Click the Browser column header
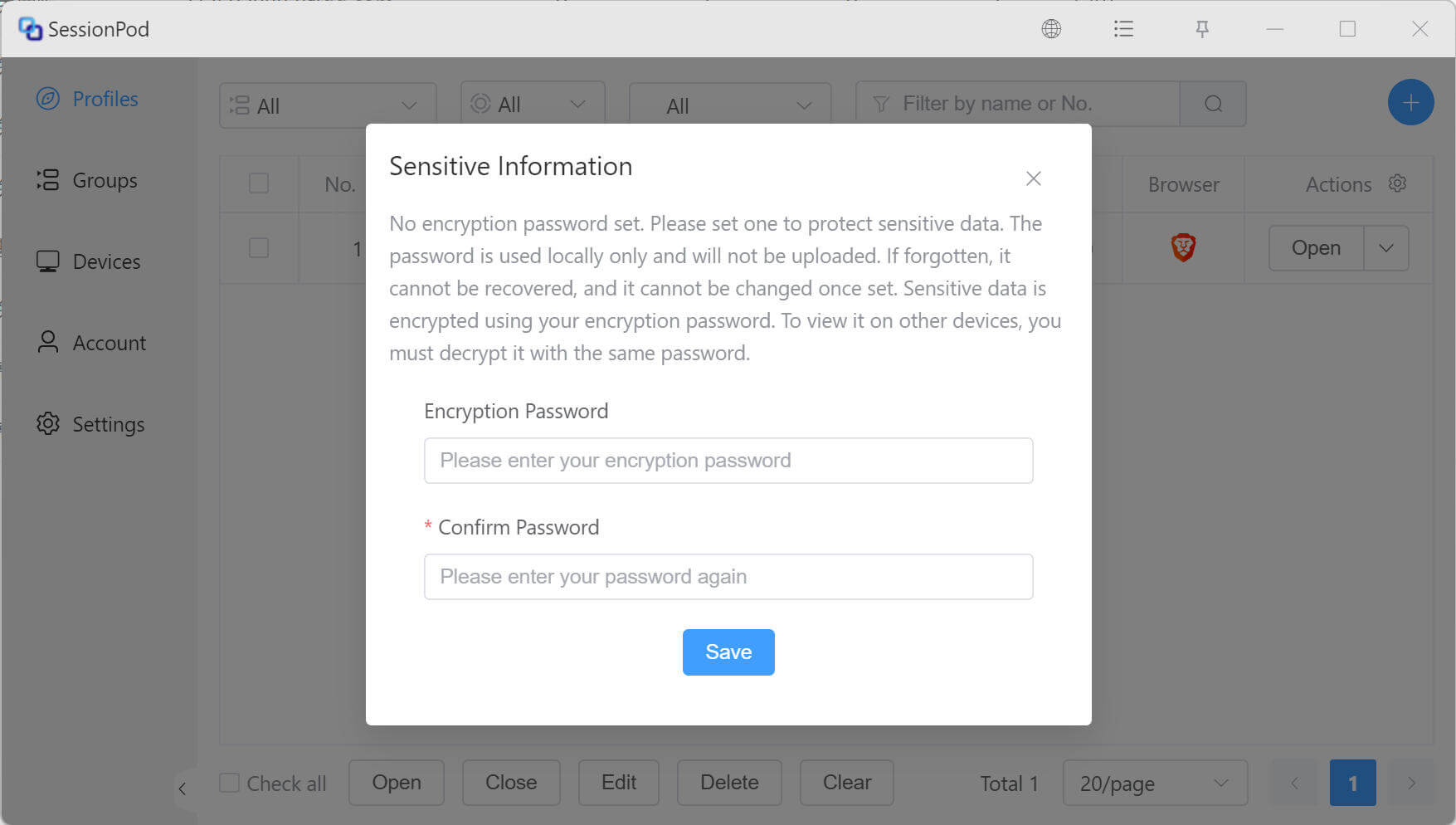Viewport: 1456px width, 825px height. [x=1183, y=184]
